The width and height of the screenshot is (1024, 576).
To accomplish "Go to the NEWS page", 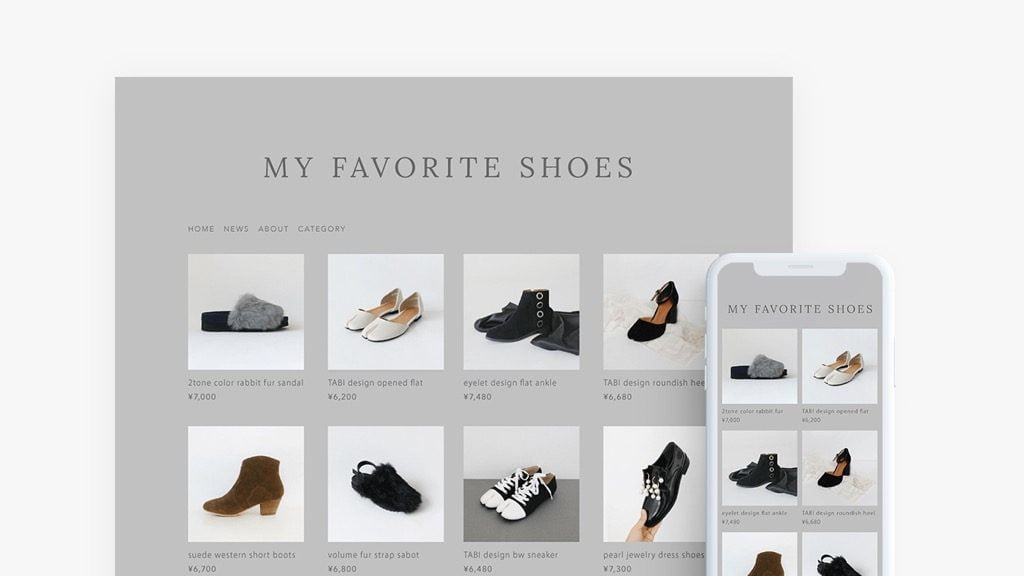I will pyautogui.click(x=236, y=229).
